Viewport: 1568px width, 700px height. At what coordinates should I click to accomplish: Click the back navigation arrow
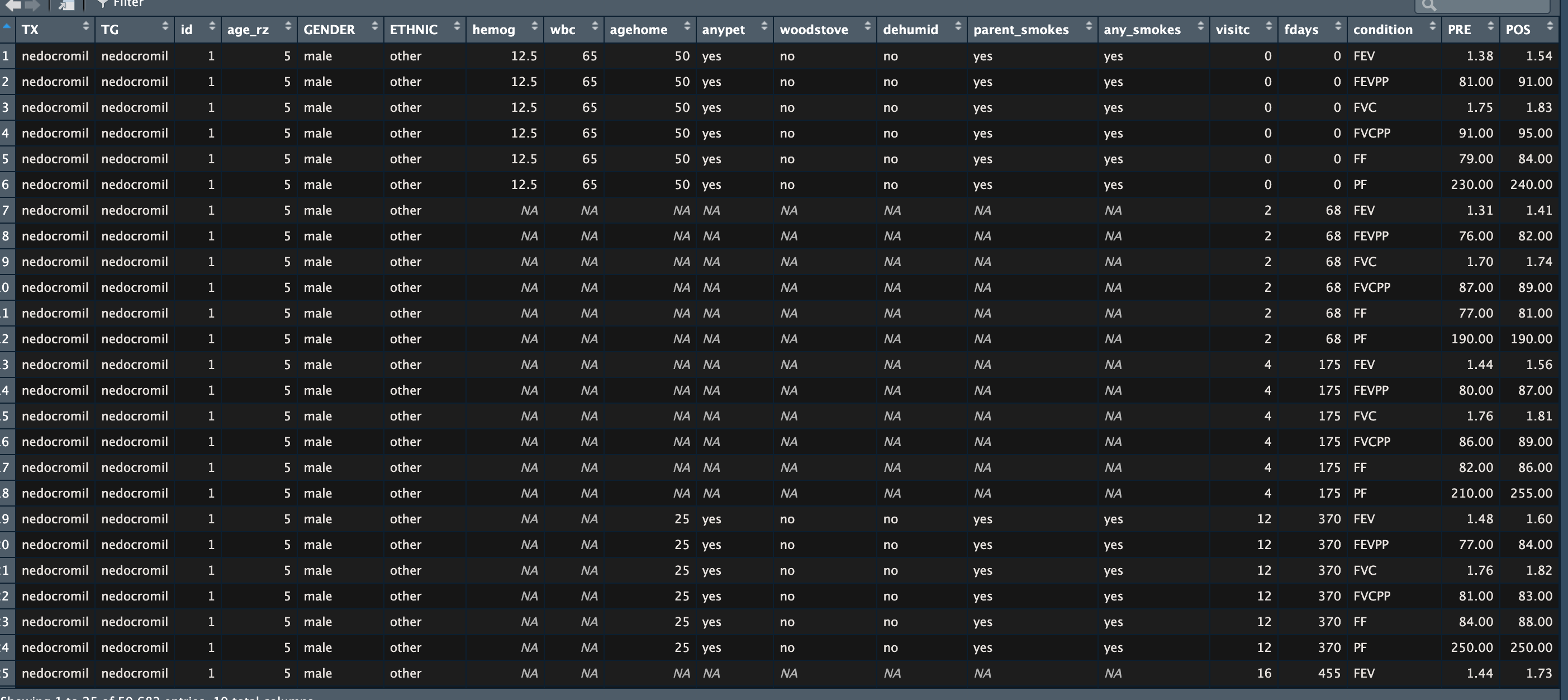pos(12,5)
